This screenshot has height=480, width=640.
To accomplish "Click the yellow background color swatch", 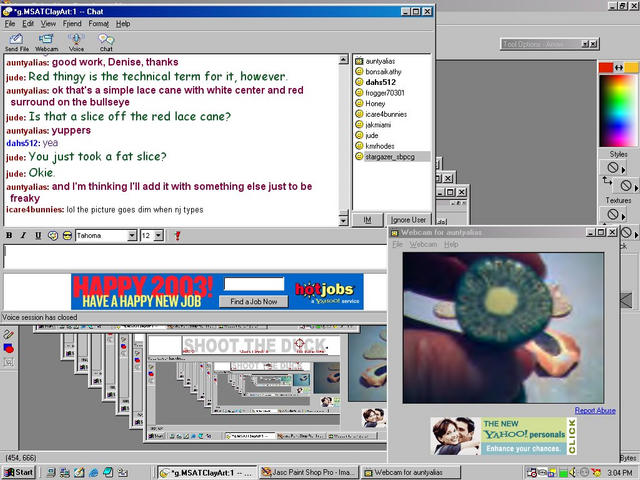I will pyautogui.click(x=631, y=68).
